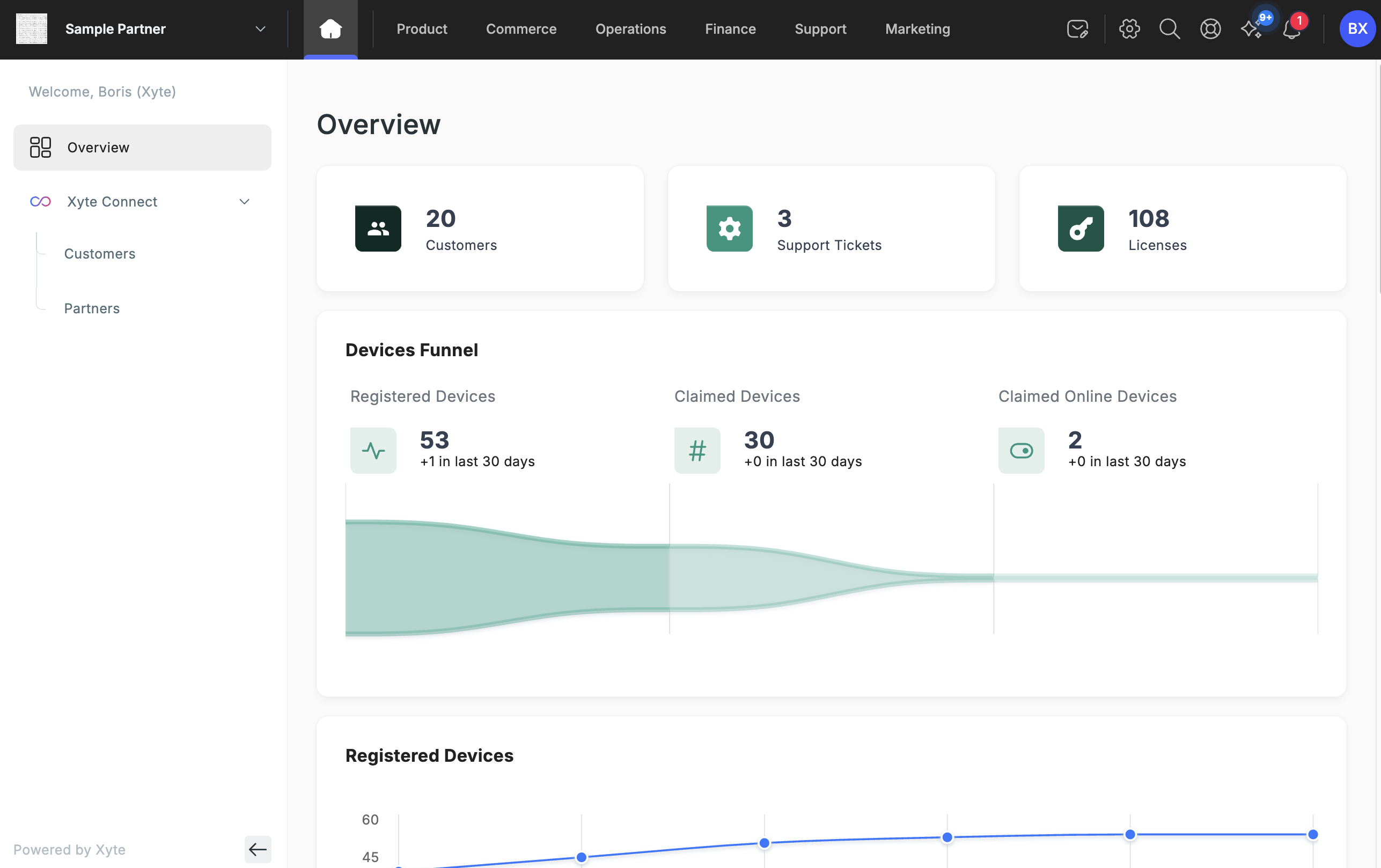Click the BX user avatar
This screenshot has width=1381, height=868.
(1357, 28)
